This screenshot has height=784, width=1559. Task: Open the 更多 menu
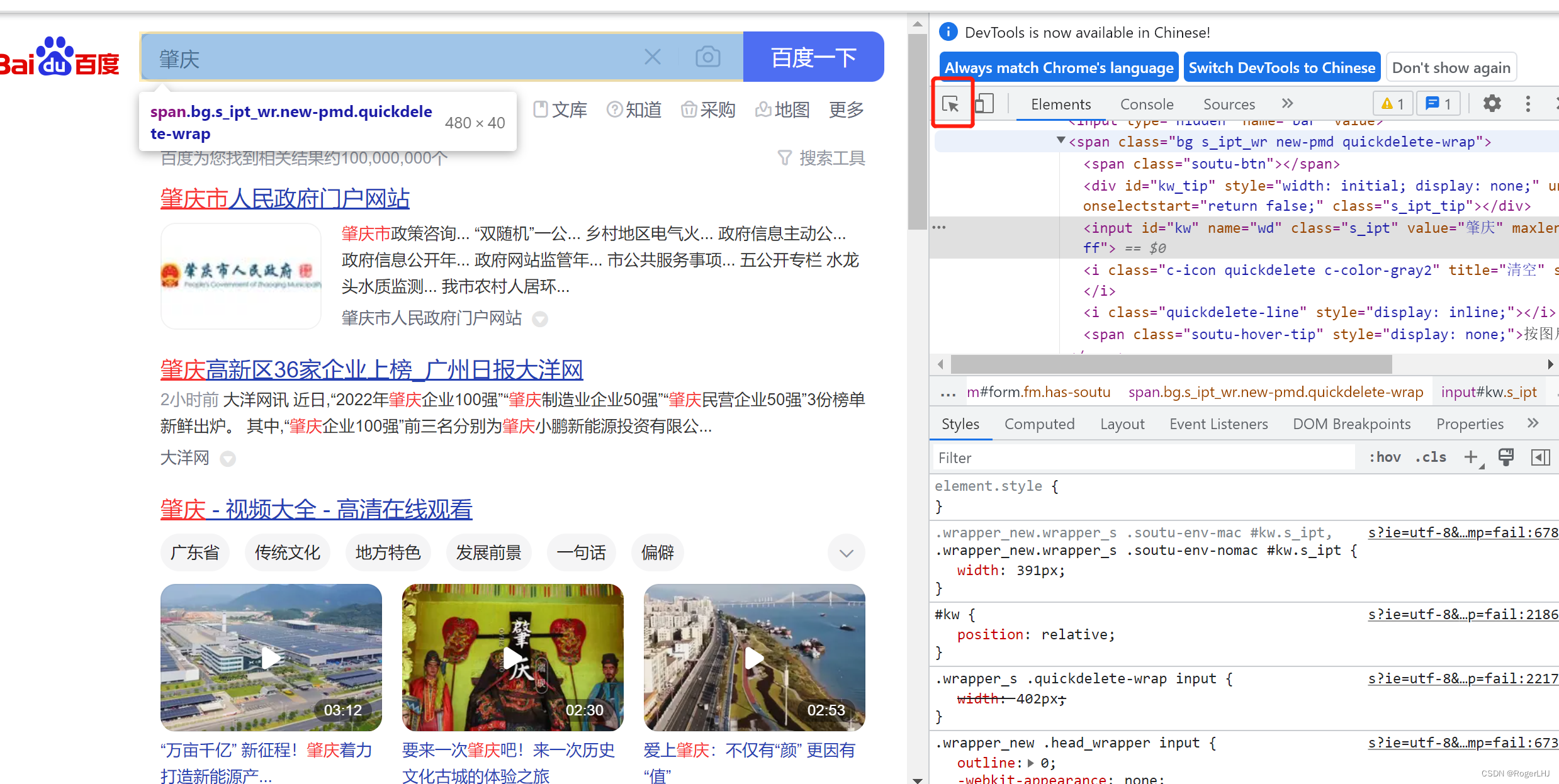(x=846, y=109)
